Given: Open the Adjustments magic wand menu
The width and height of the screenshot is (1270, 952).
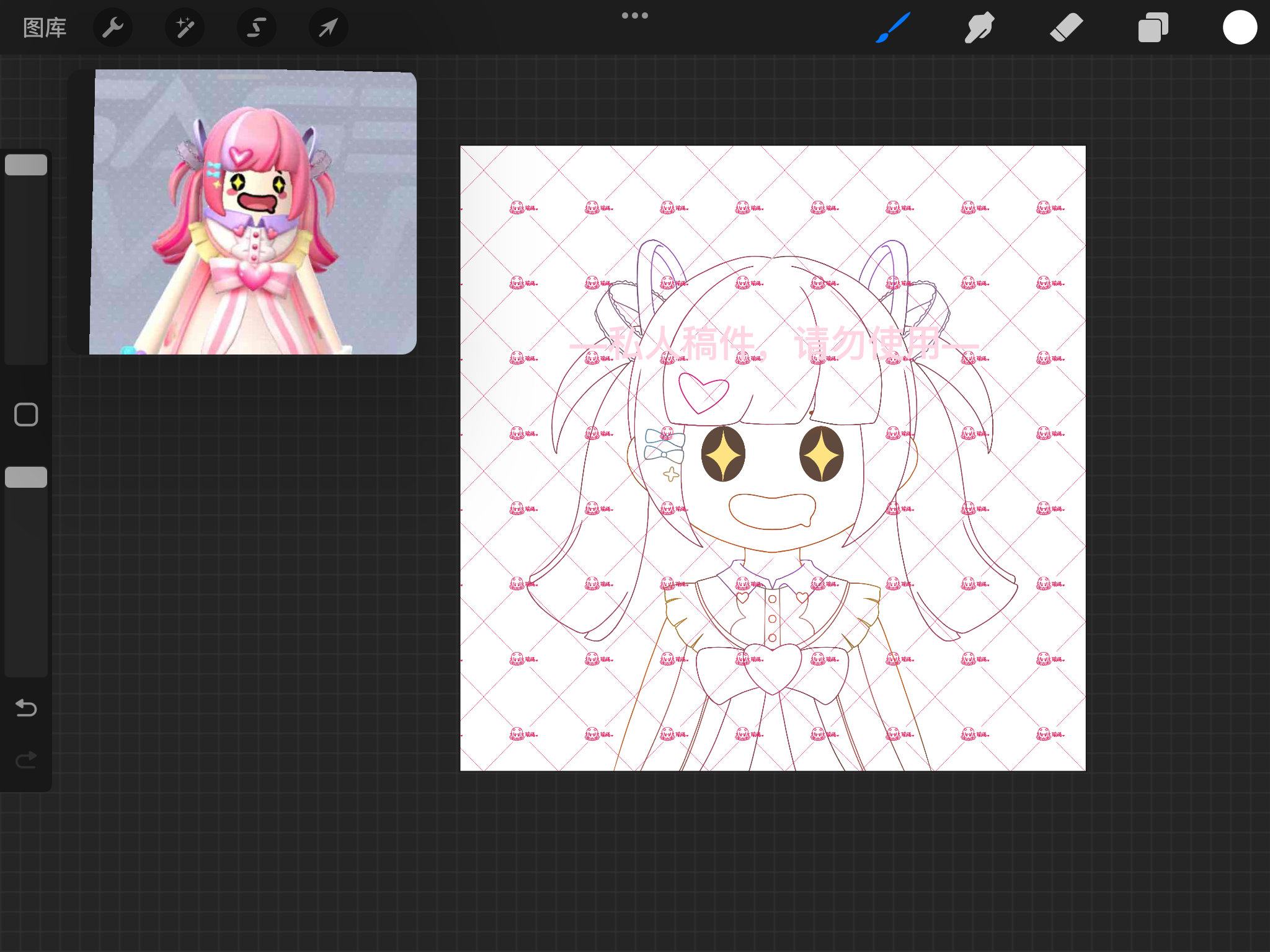Looking at the screenshot, I should (x=185, y=28).
